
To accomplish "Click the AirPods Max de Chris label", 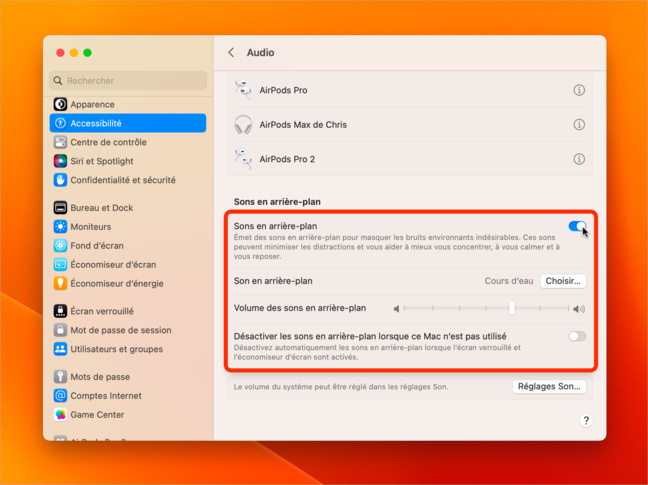I will pos(303,125).
